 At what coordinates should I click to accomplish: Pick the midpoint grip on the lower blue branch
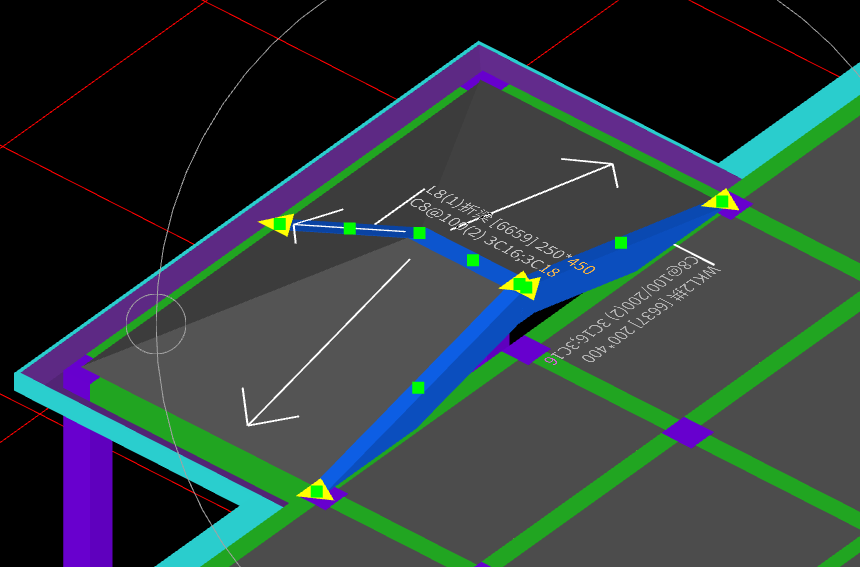pyautogui.click(x=418, y=388)
